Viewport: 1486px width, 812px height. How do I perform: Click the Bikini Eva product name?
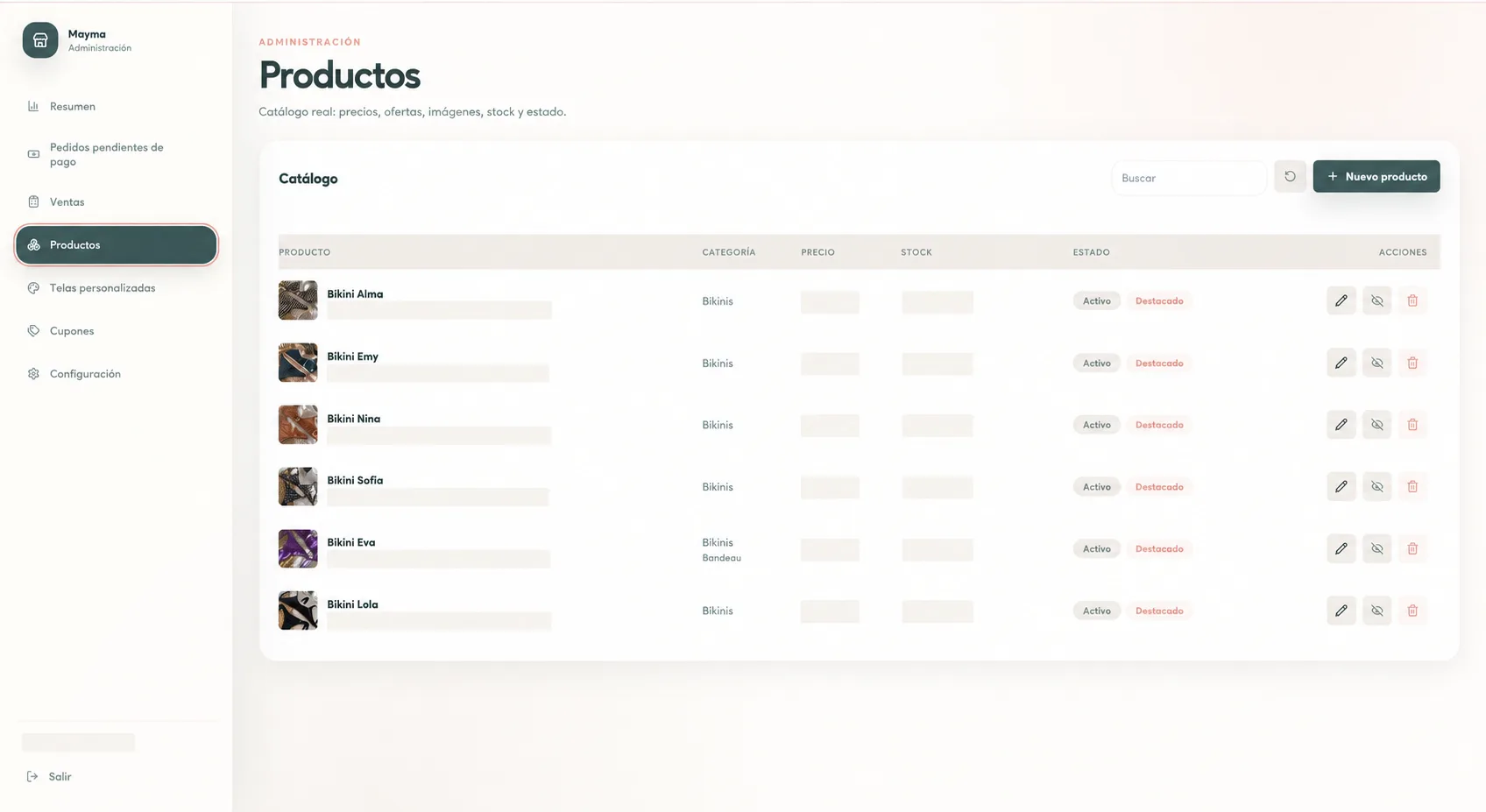click(350, 542)
